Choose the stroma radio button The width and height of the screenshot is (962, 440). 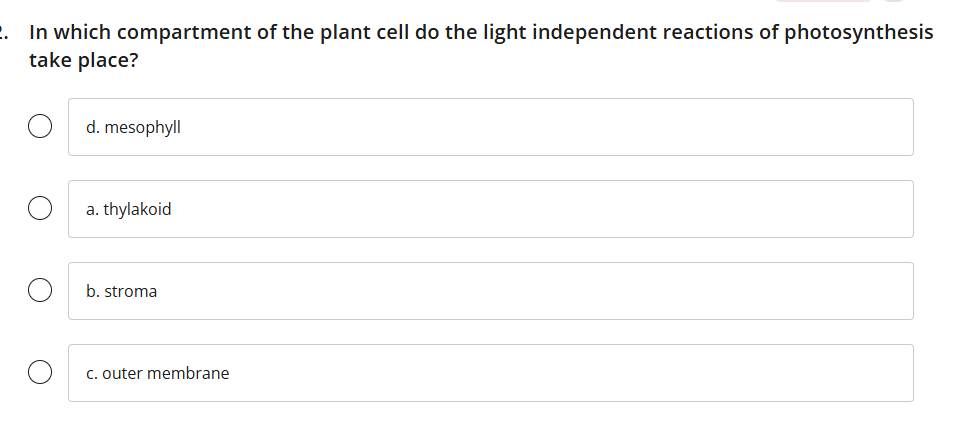click(x=39, y=291)
